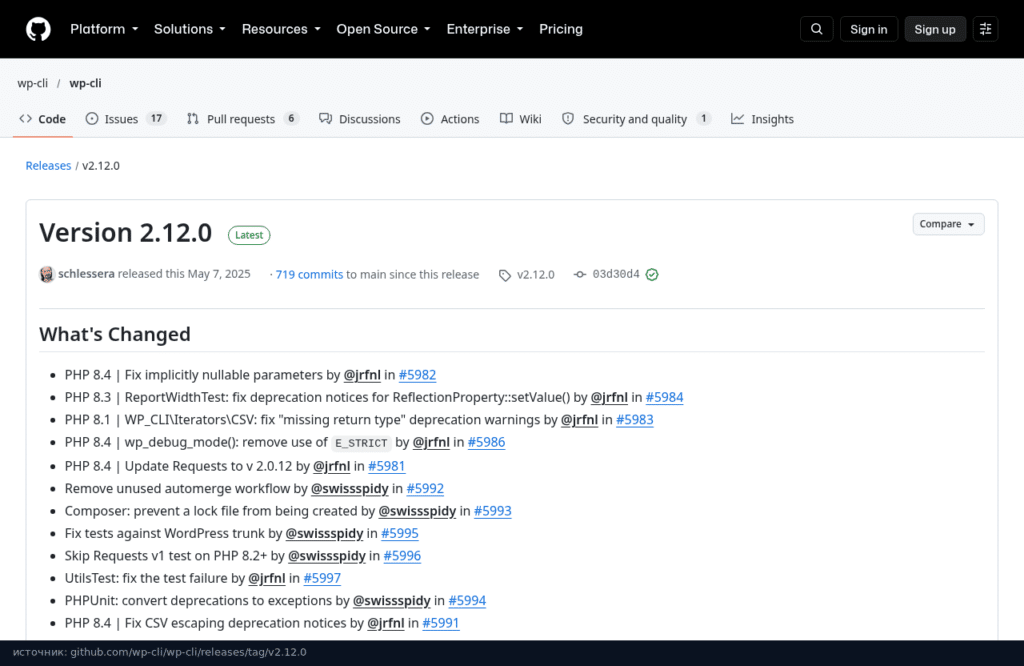The height and width of the screenshot is (666, 1024).
Task: Open the search magnifier button
Action: pos(816,29)
